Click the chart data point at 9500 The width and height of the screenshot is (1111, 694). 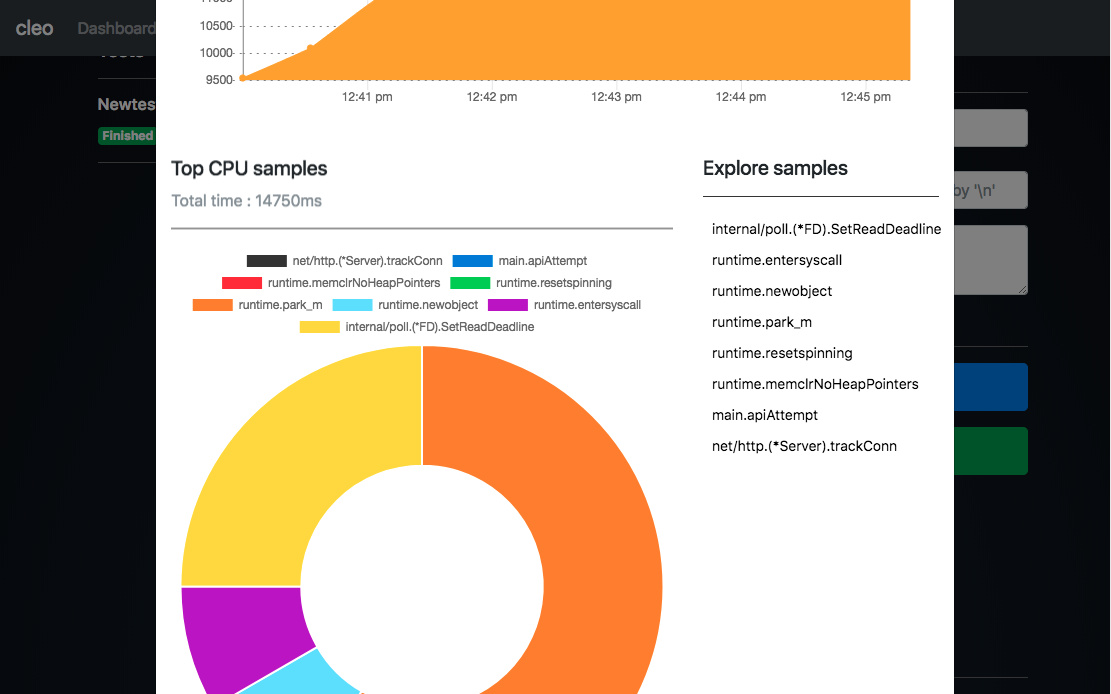(243, 78)
